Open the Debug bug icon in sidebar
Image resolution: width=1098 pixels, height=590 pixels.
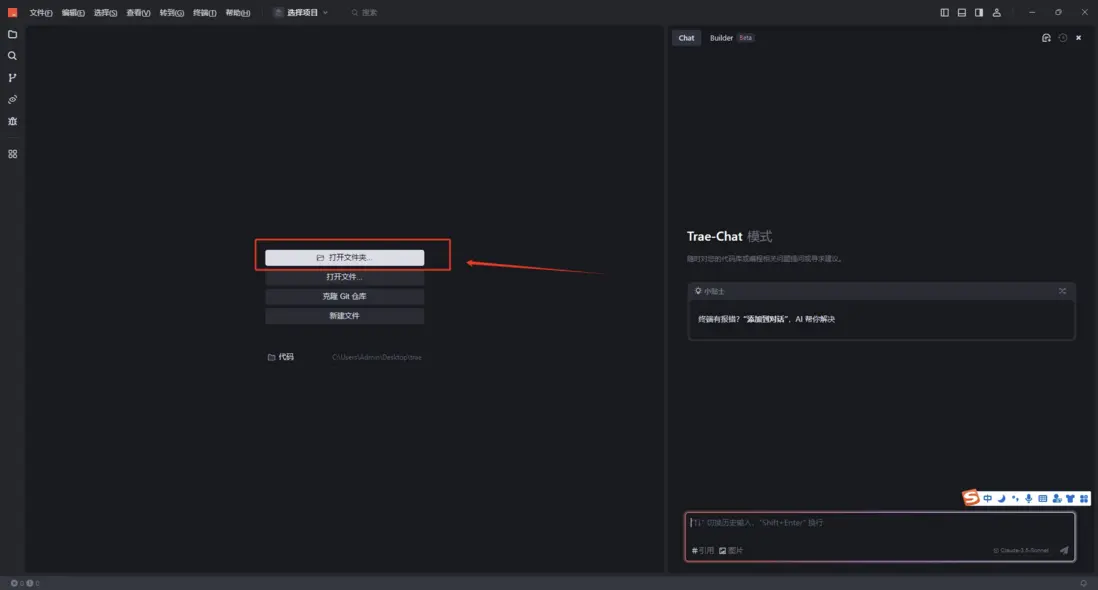[13, 121]
